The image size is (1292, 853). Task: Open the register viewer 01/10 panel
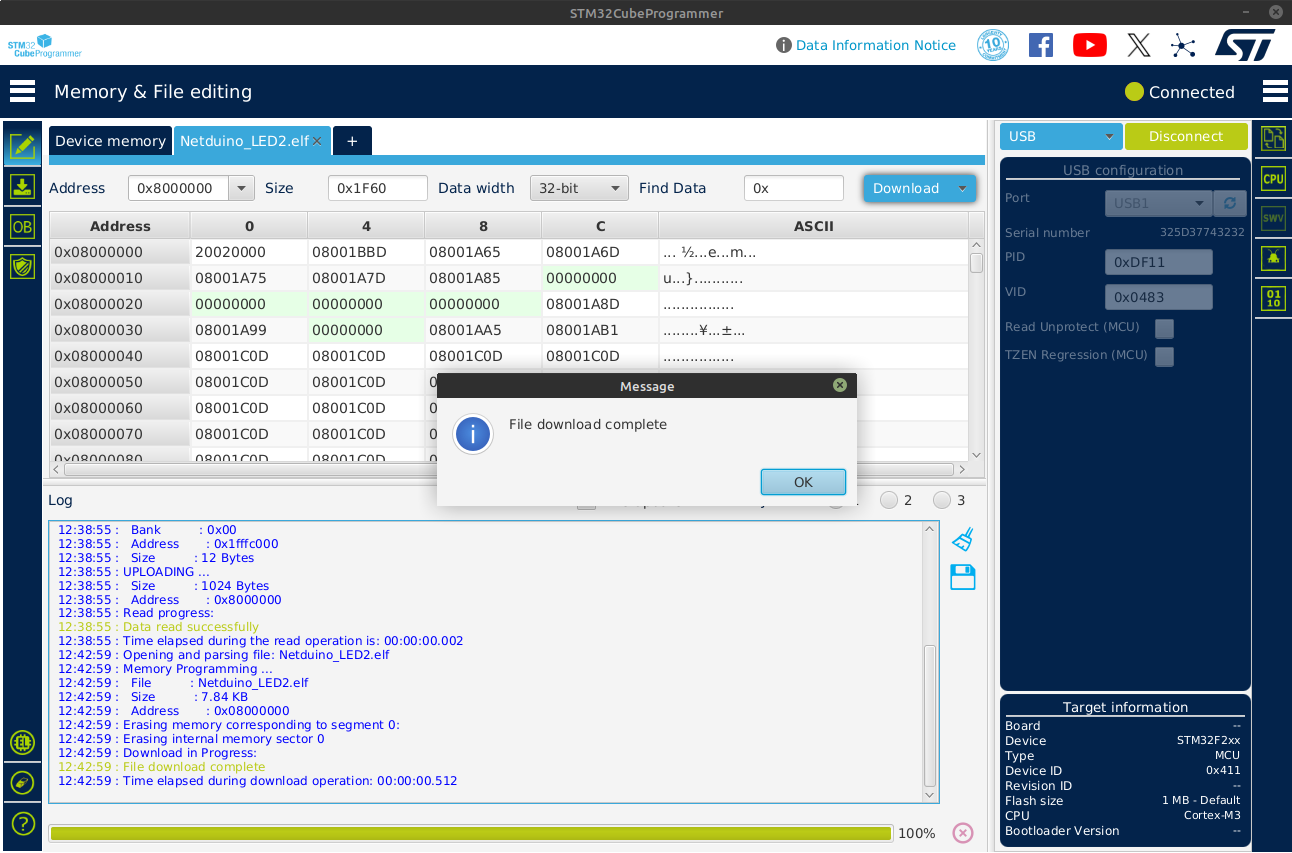(1273, 297)
